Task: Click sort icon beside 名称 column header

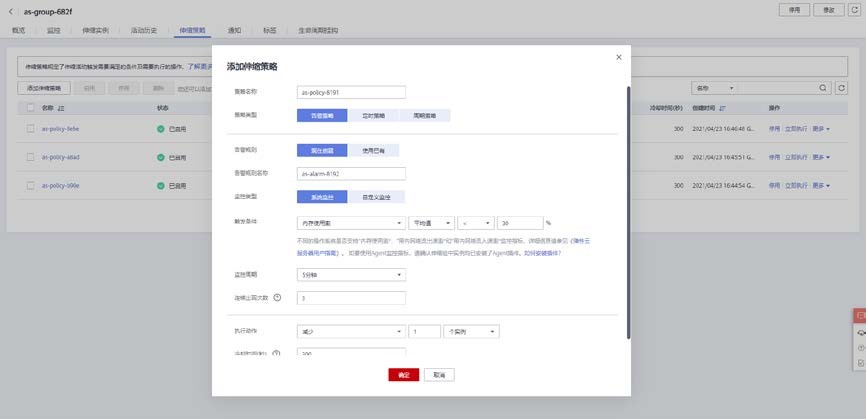Action: tap(61, 108)
